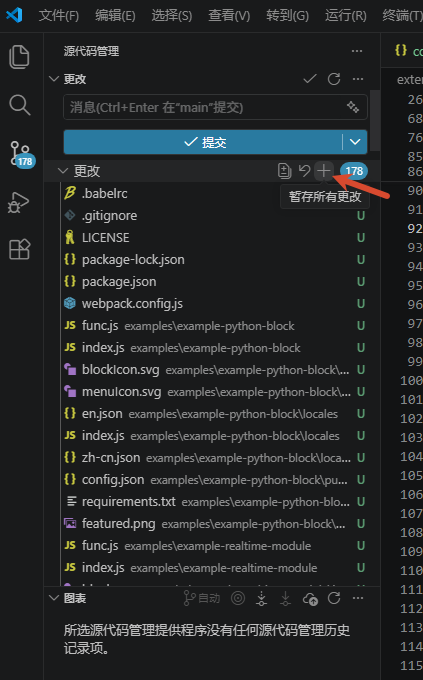Click the commit checkmark icon in header

pos(310,79)
